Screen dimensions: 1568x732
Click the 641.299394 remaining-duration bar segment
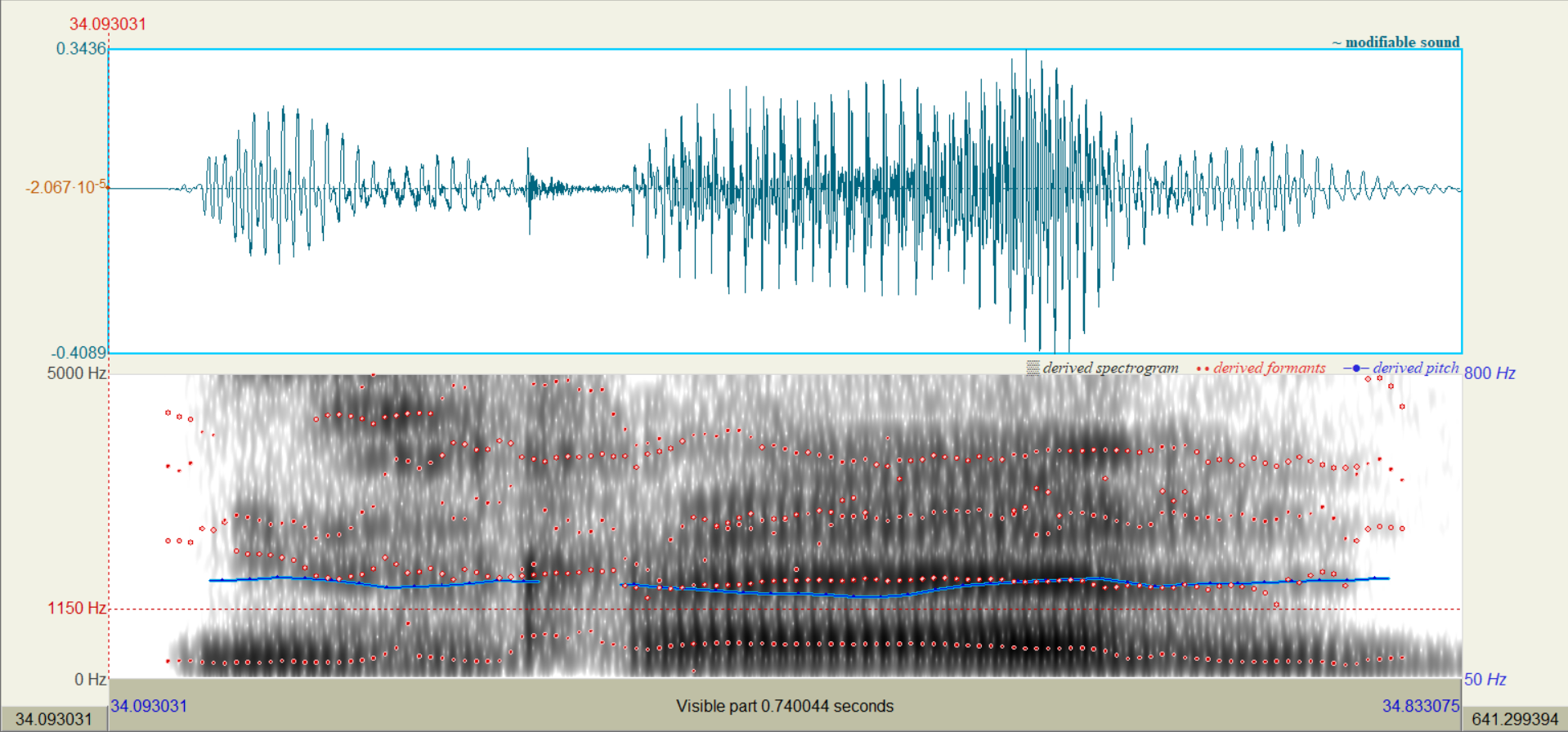click(x=1515, y=719)
